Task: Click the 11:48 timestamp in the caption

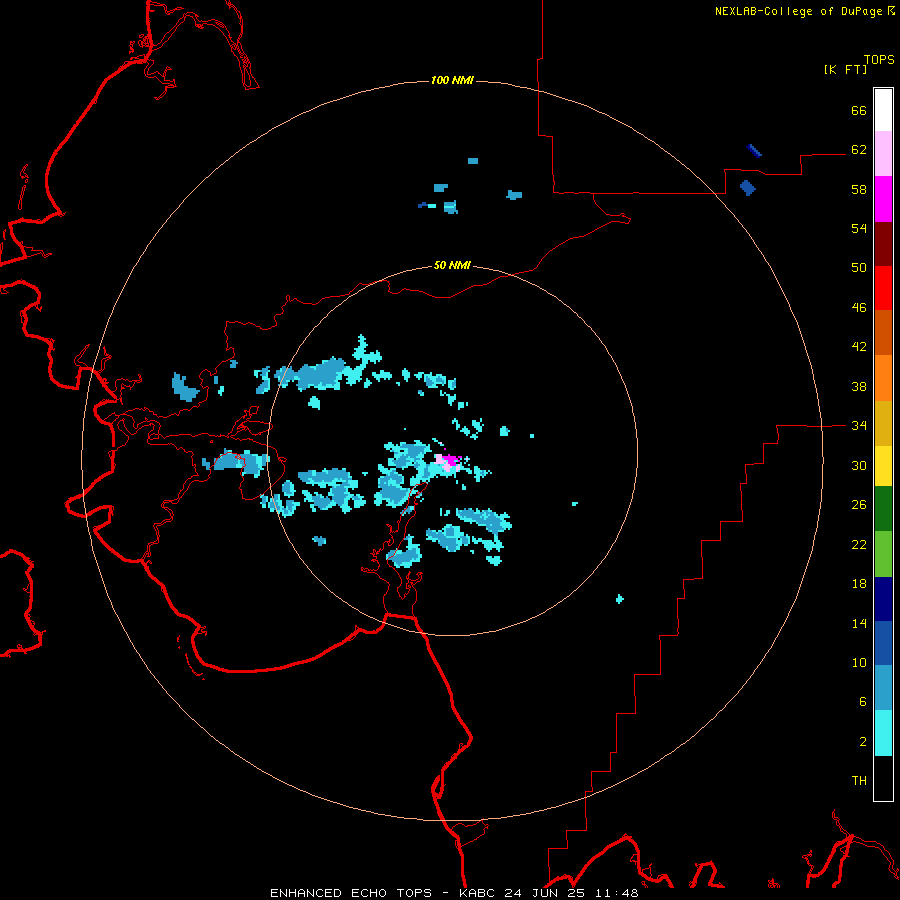Action: tap(616, 893)
